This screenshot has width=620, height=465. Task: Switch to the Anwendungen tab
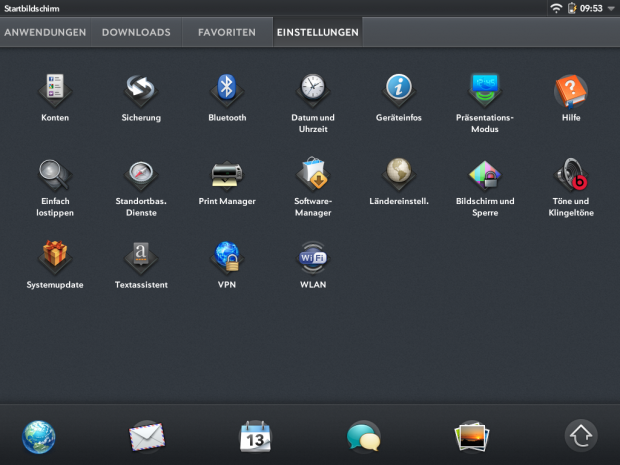(46, 32)
